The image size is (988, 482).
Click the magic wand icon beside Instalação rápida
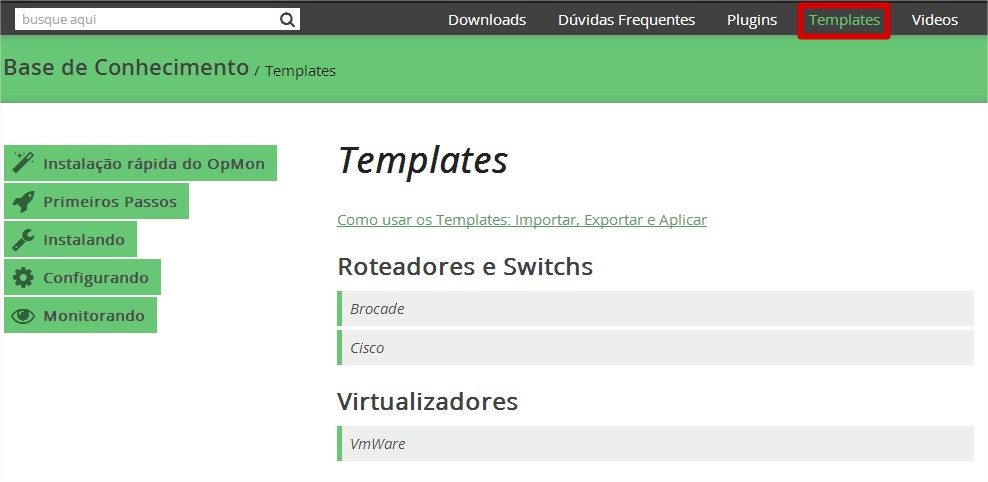point(23,163)
